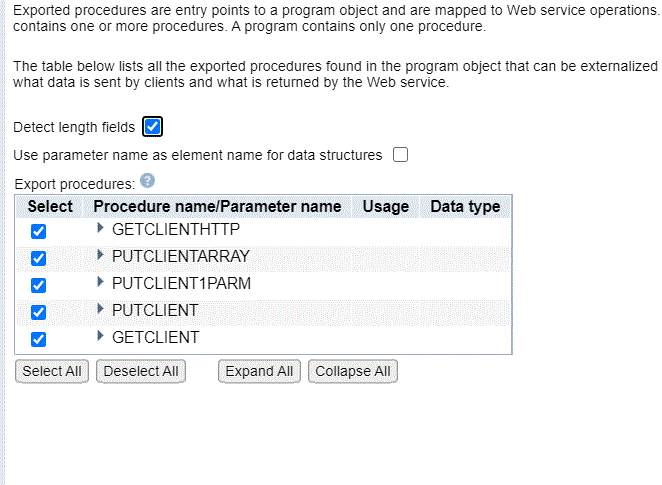662x485 pixels.
Task: Click the Expand All button
Action: 259,371
